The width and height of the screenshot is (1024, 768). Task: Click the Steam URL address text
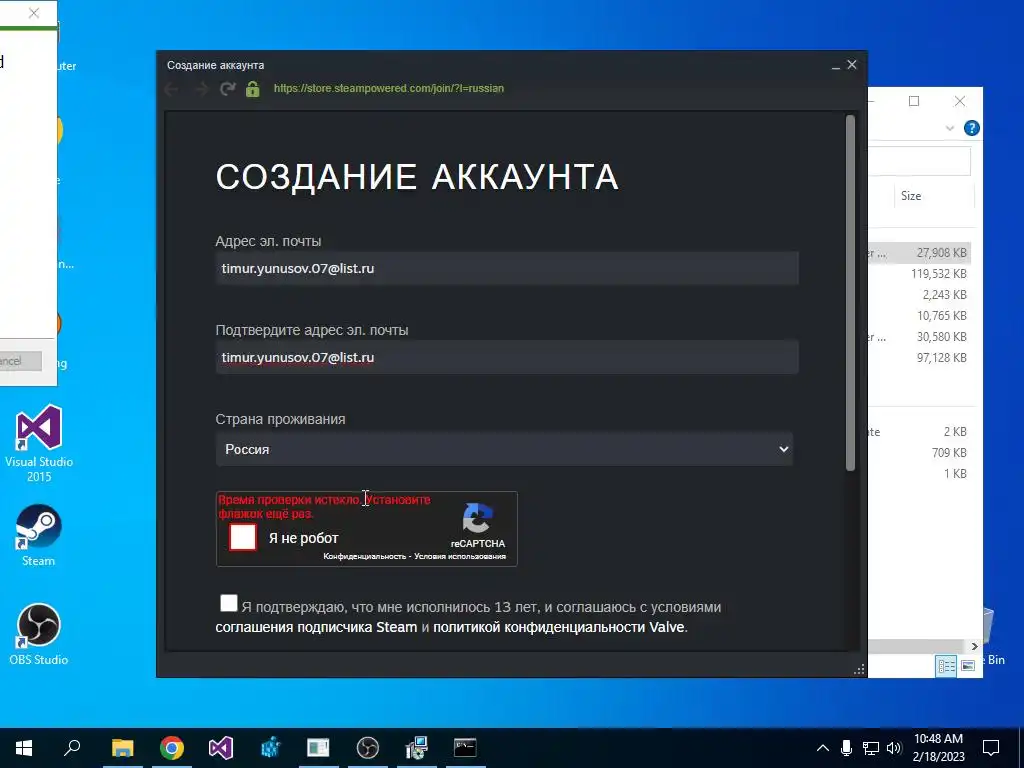click(389, 88)
